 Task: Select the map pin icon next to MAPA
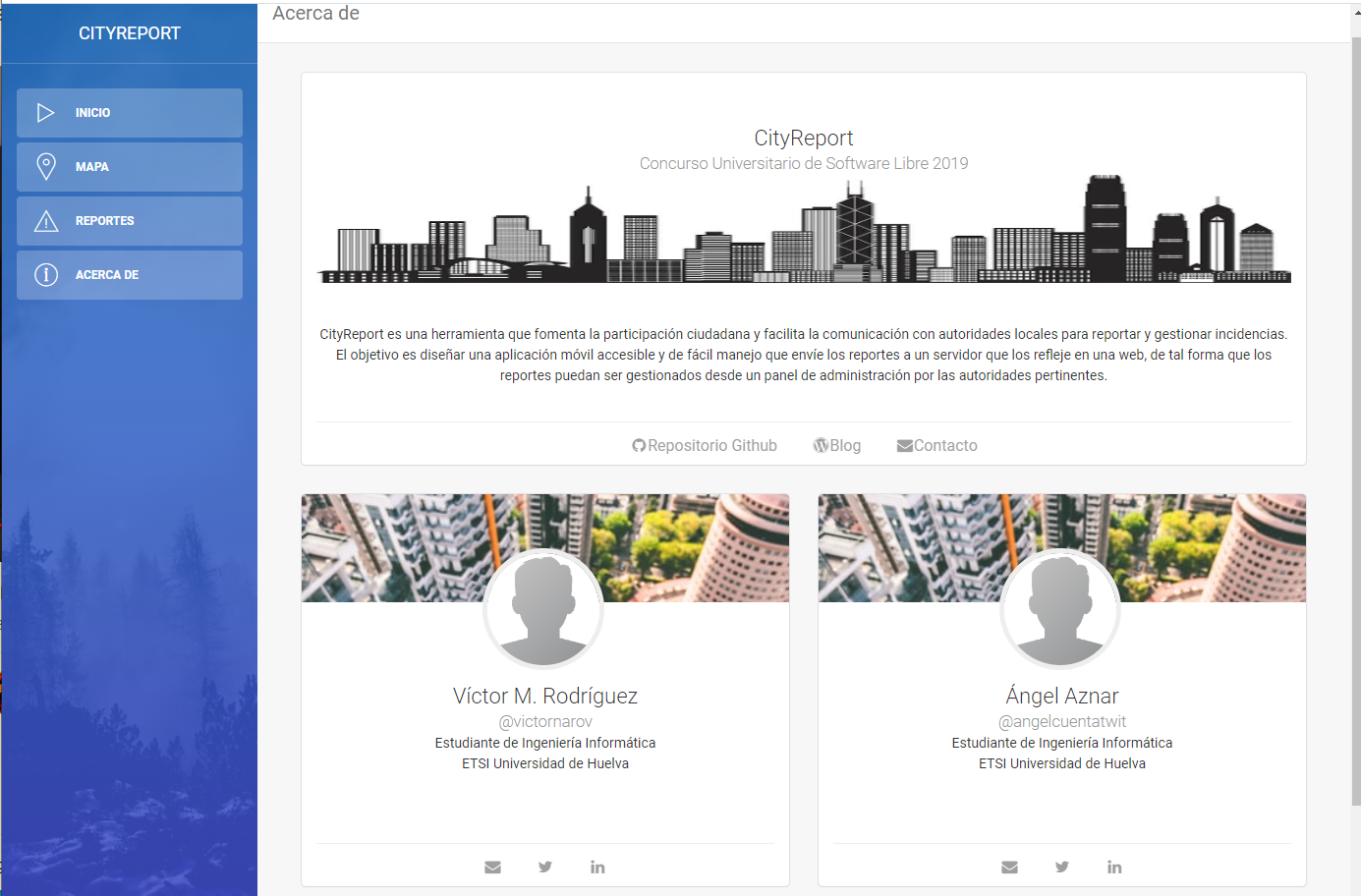coord(45,166)
